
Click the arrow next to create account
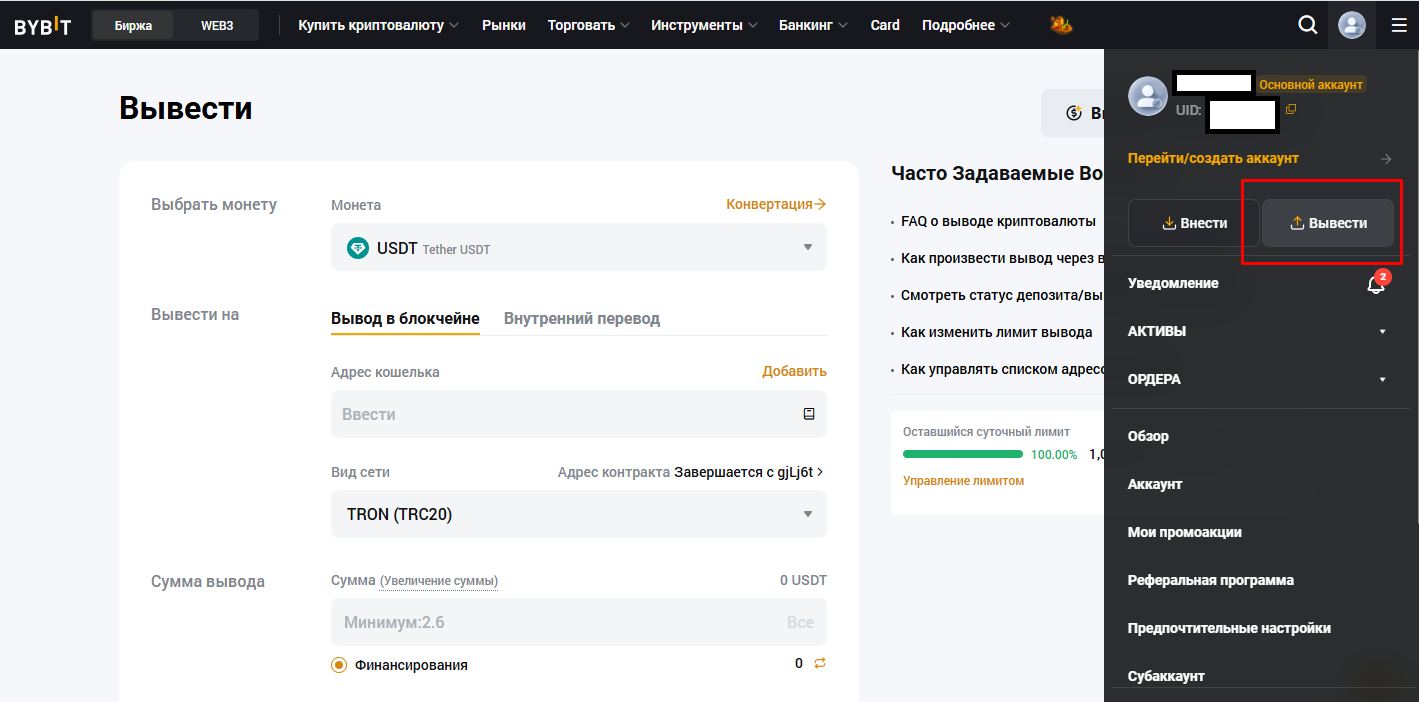click(1385, 159)
